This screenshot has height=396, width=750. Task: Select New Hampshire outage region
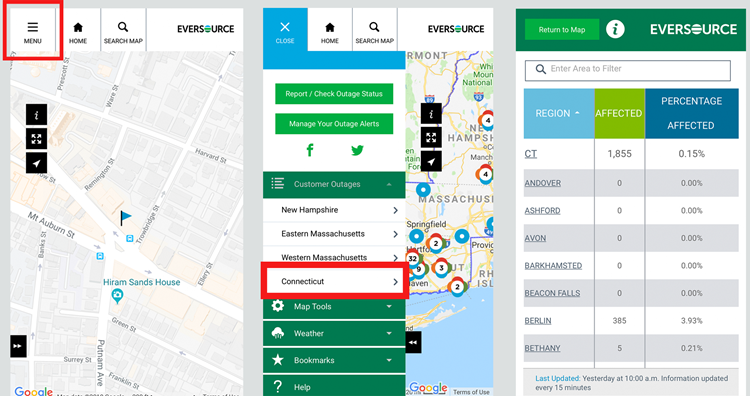point(334,210)
